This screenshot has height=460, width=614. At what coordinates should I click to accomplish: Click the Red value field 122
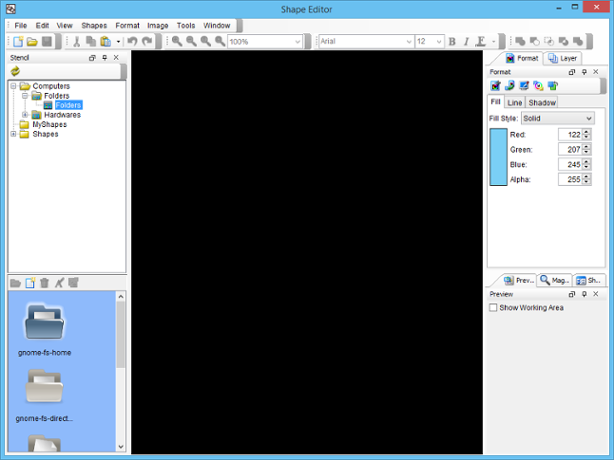[x=570, y=135]
